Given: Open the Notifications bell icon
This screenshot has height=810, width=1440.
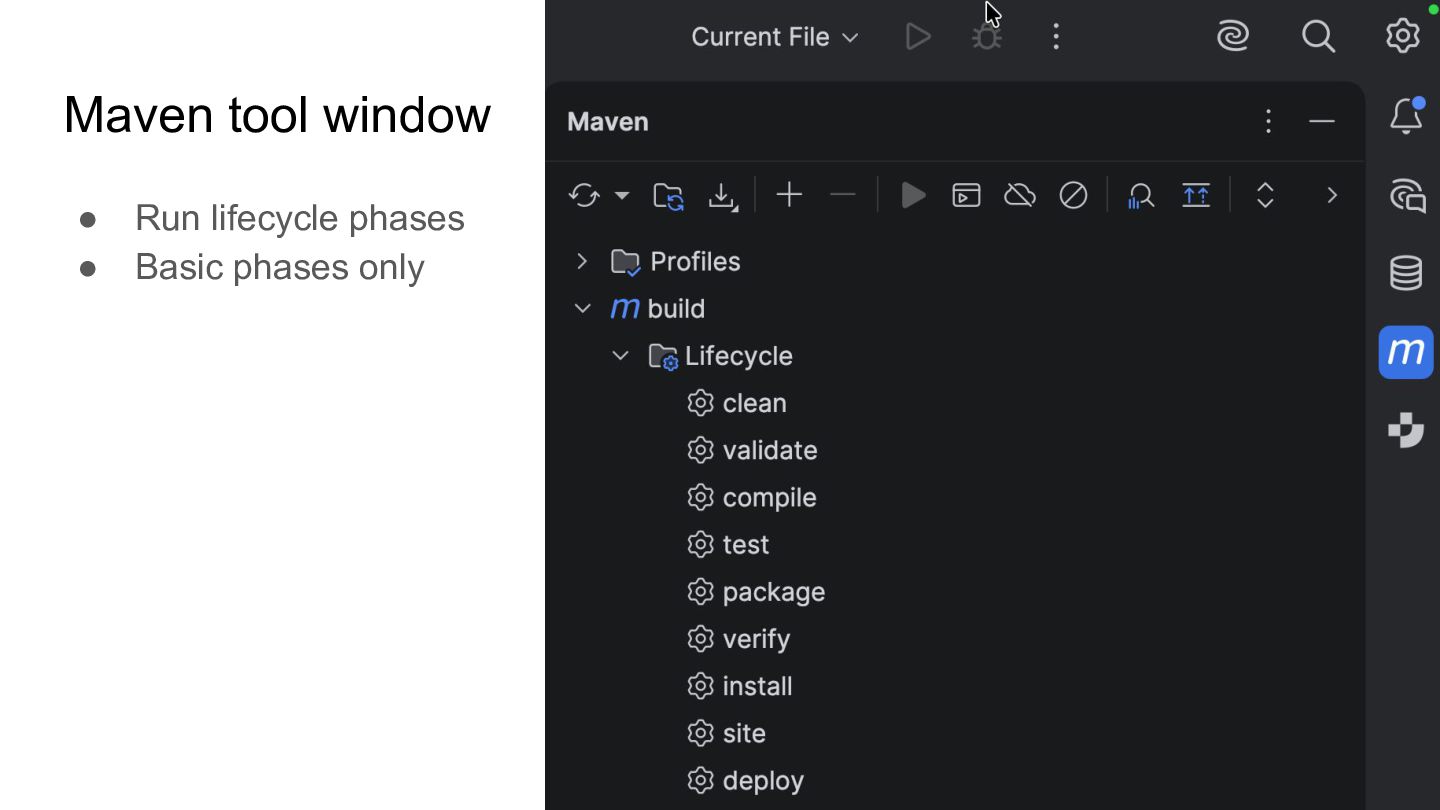Looking at the screenshot, I should point(1406,117).
